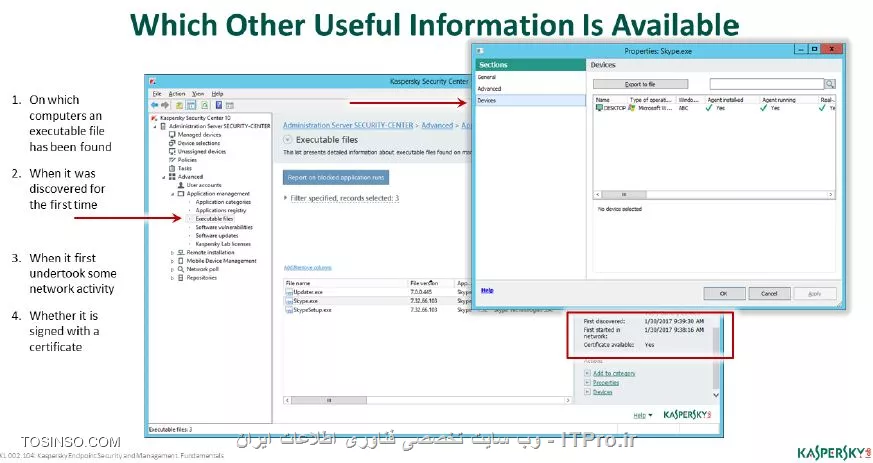873x463 pixels.
Task: Click the Properties action link
Action: tap(606, 383)
